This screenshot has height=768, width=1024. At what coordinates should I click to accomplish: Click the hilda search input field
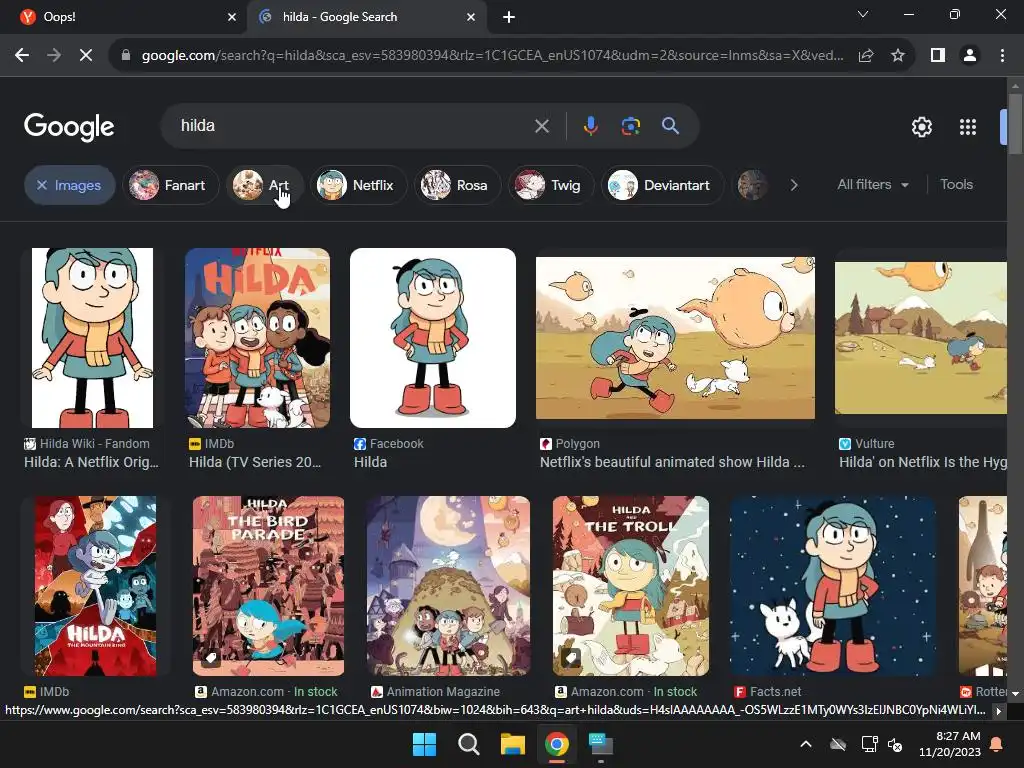(353, 126)
